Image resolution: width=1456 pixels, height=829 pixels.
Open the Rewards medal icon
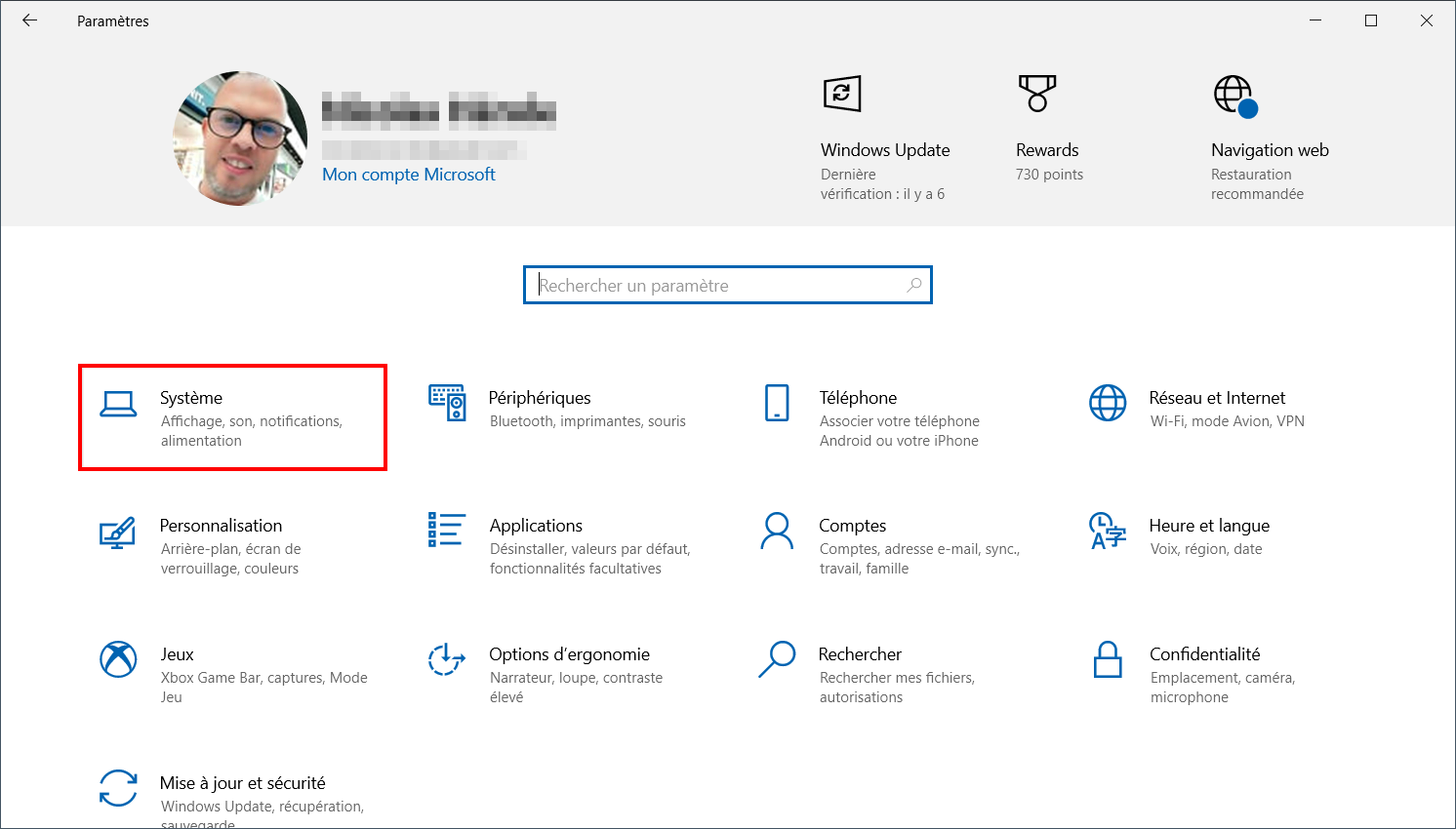(1037, 94)
